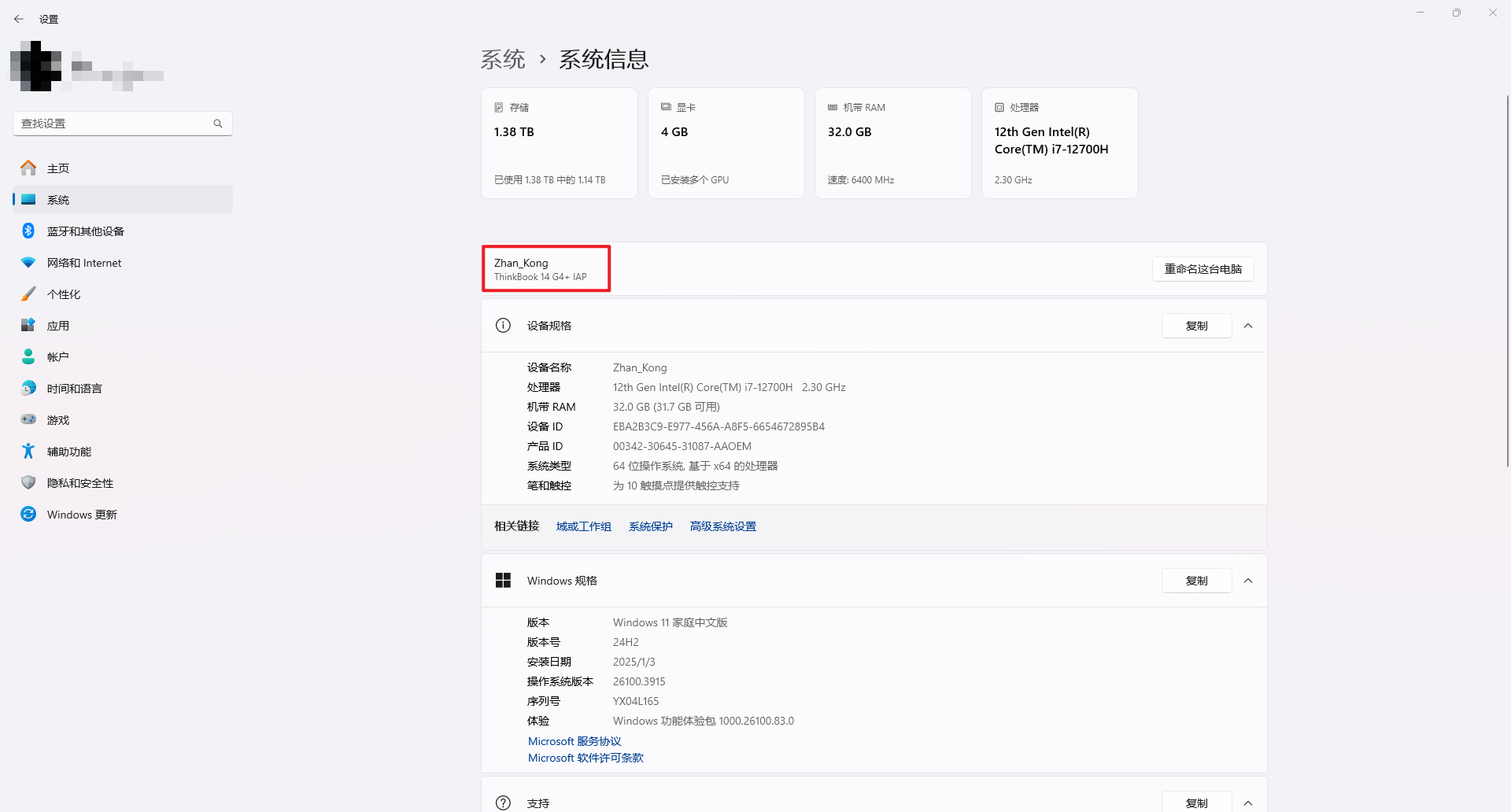Collapse the 设备规格 section
Screen dimensions: 1511x812
click(x=1248, y=326)
